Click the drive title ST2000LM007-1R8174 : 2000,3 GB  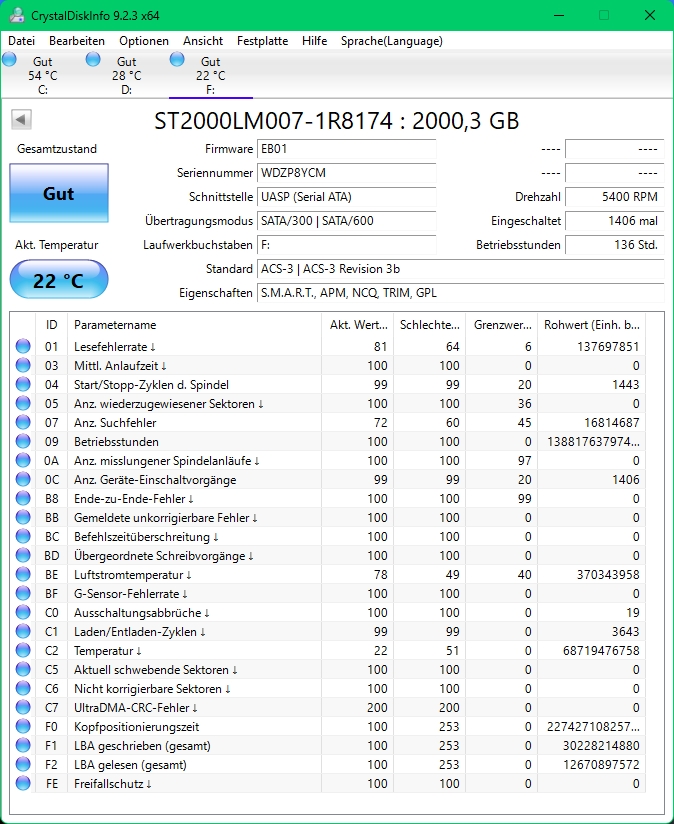337,121
